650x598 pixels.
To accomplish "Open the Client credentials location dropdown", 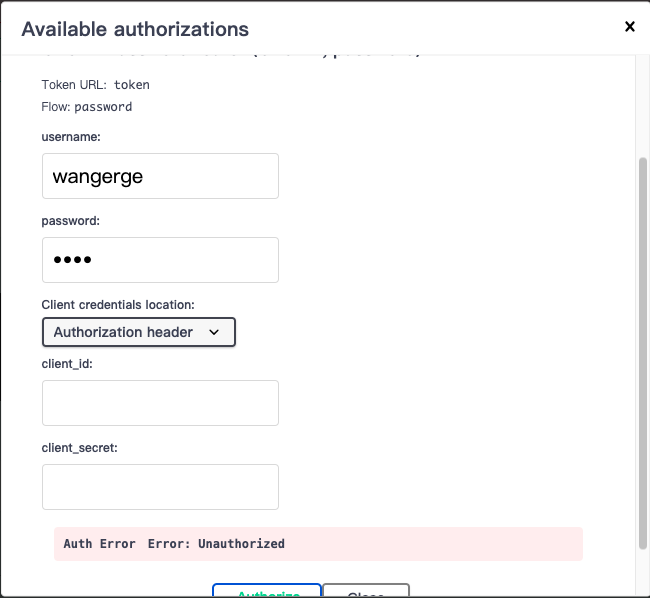I will click(139, 332).
